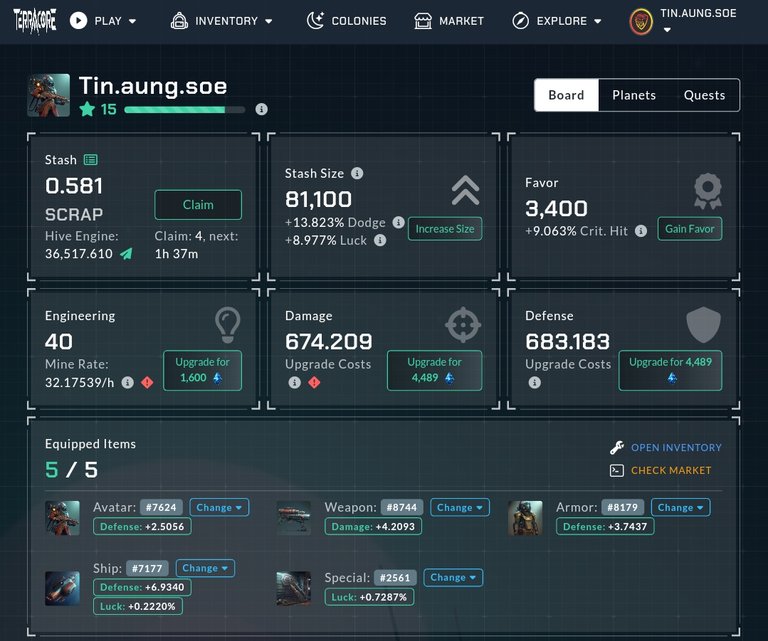Open the Stash list icon
The height and width of the screenshot is (641, 768).
coord(91,160)
